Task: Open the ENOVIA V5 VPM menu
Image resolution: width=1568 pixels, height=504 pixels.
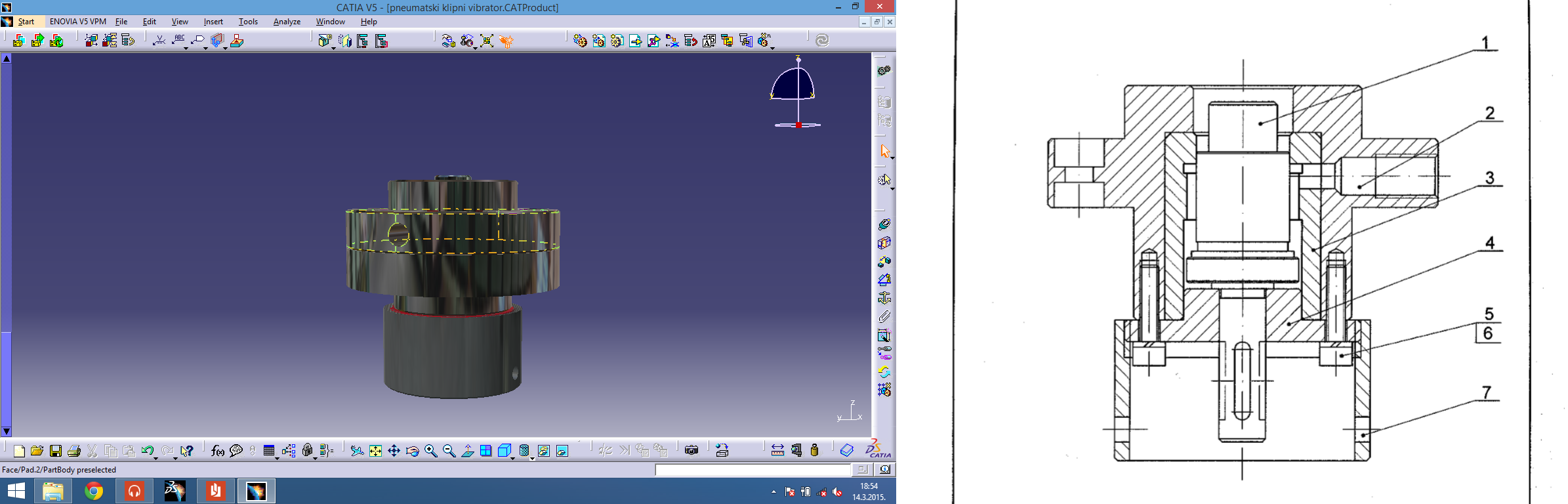Action: (78, 22)
